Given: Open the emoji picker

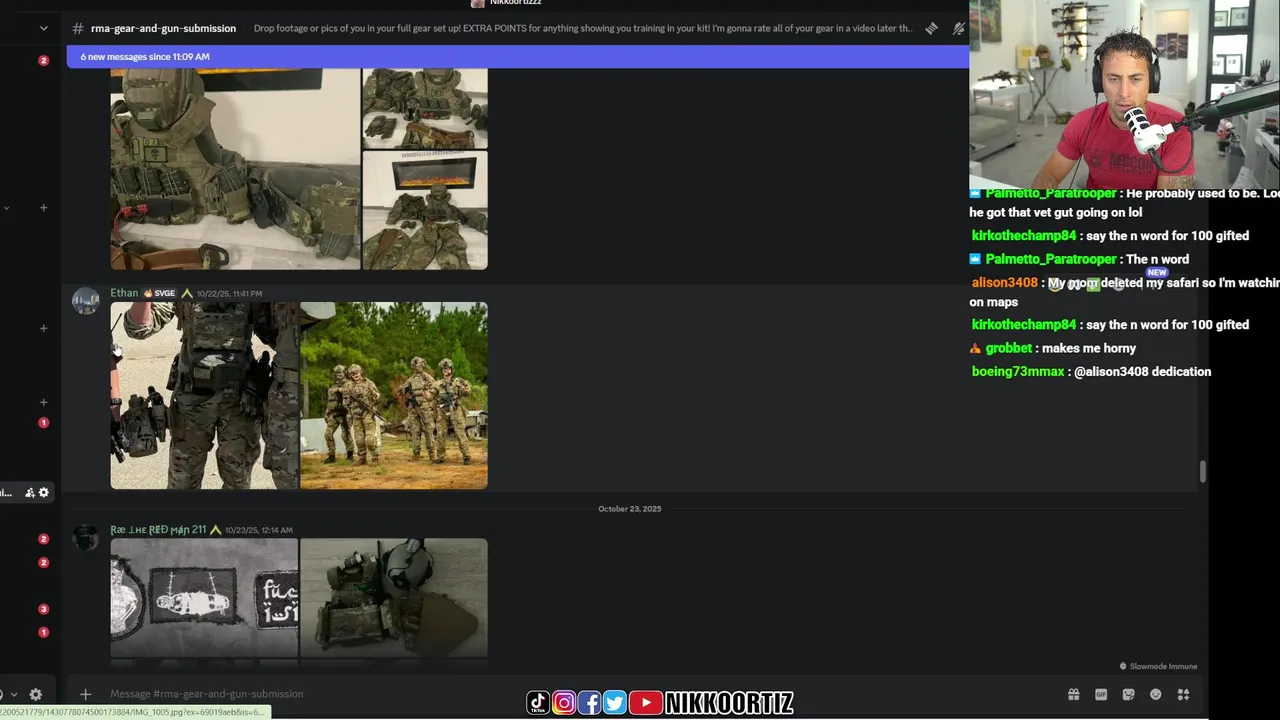Looking at the screenshot, I should coord(1156,694).
